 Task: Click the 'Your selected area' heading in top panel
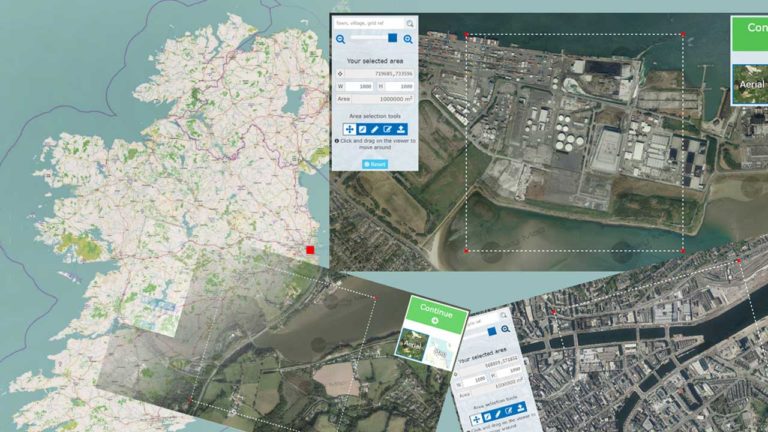pyautogui.click(x=375, y=61)
